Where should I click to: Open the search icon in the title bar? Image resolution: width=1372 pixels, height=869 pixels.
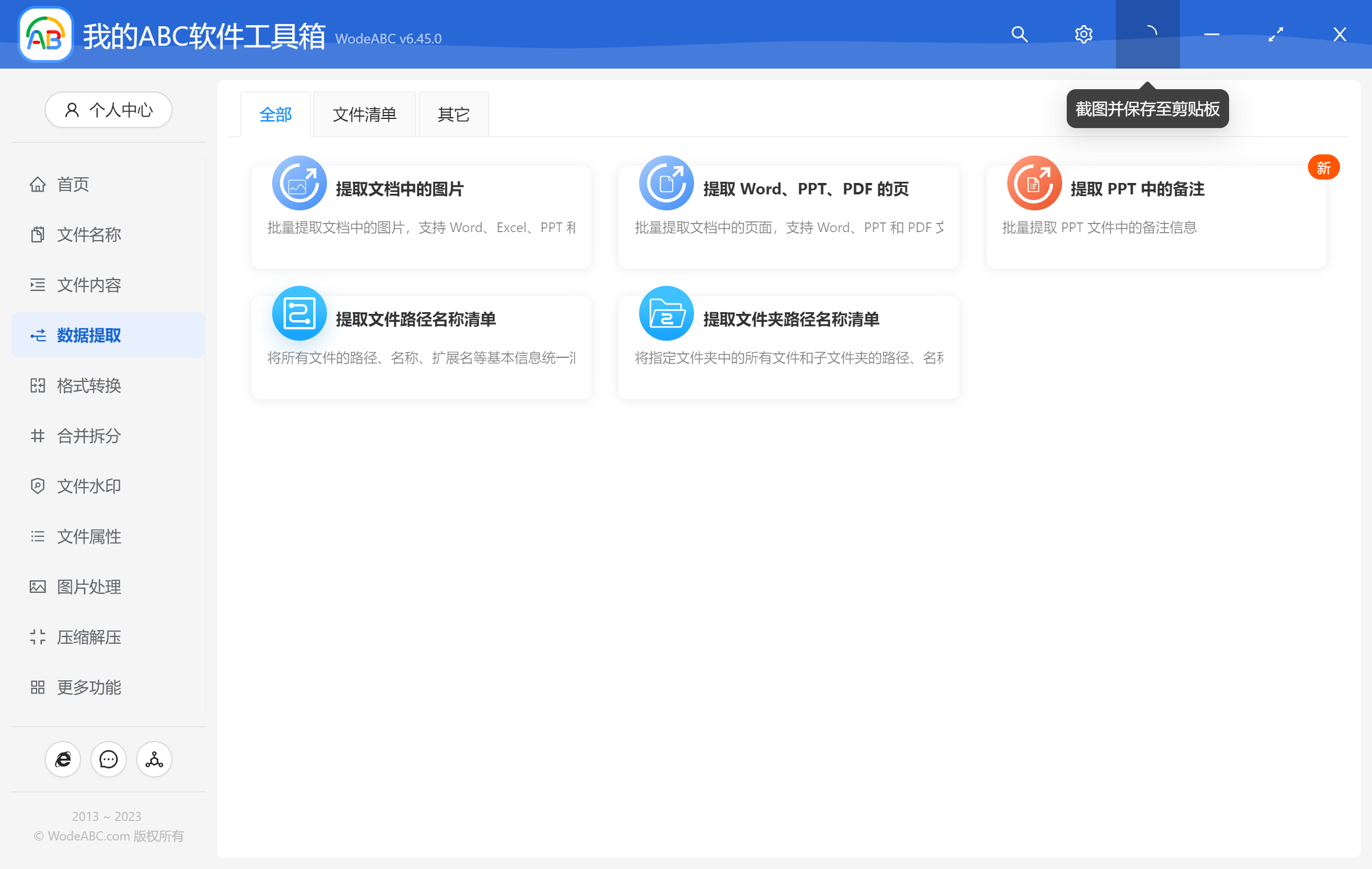pyautogui.click(x=1019, y=34)
